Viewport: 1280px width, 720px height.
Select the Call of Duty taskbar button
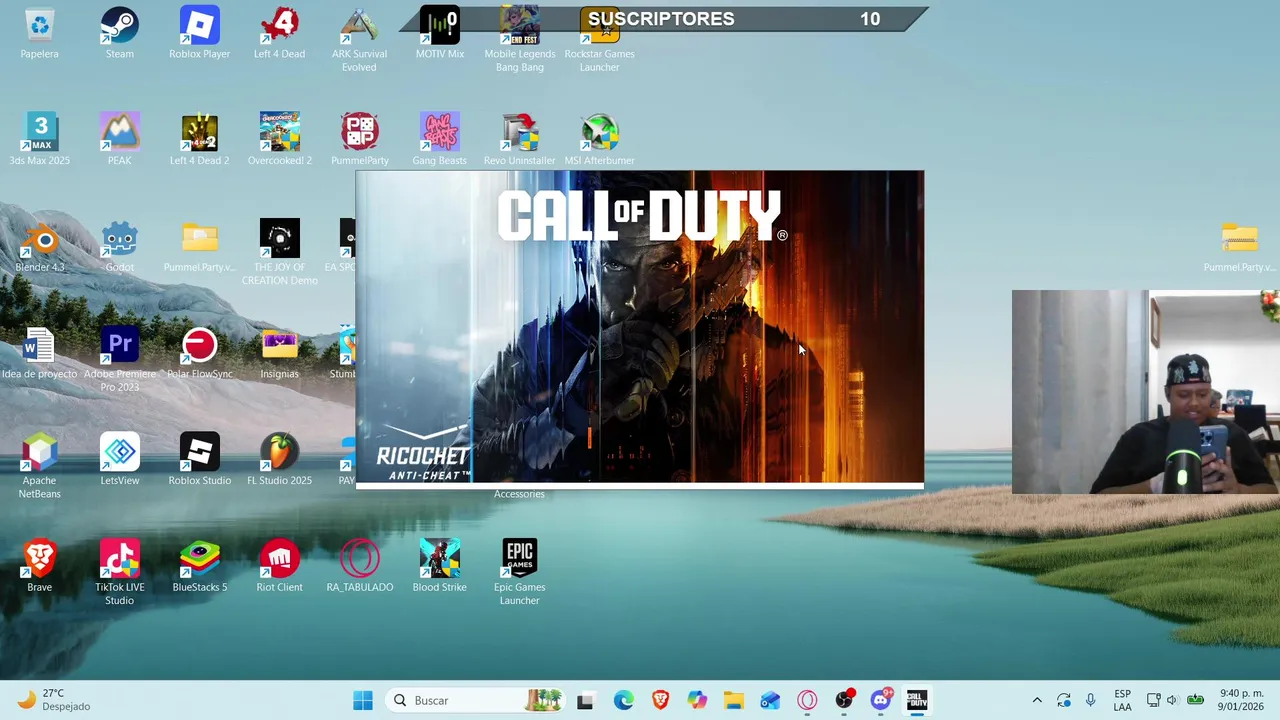click(917, 700)
